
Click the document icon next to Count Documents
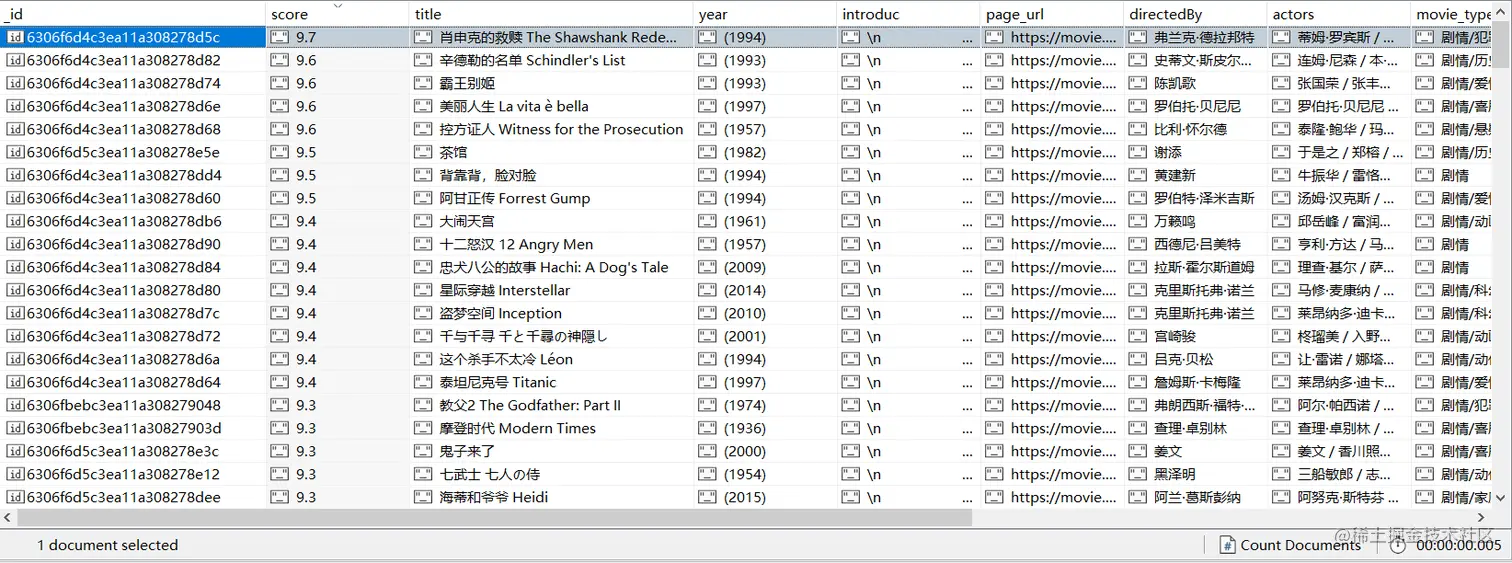pyautogui.click(x=1227, y=545)
